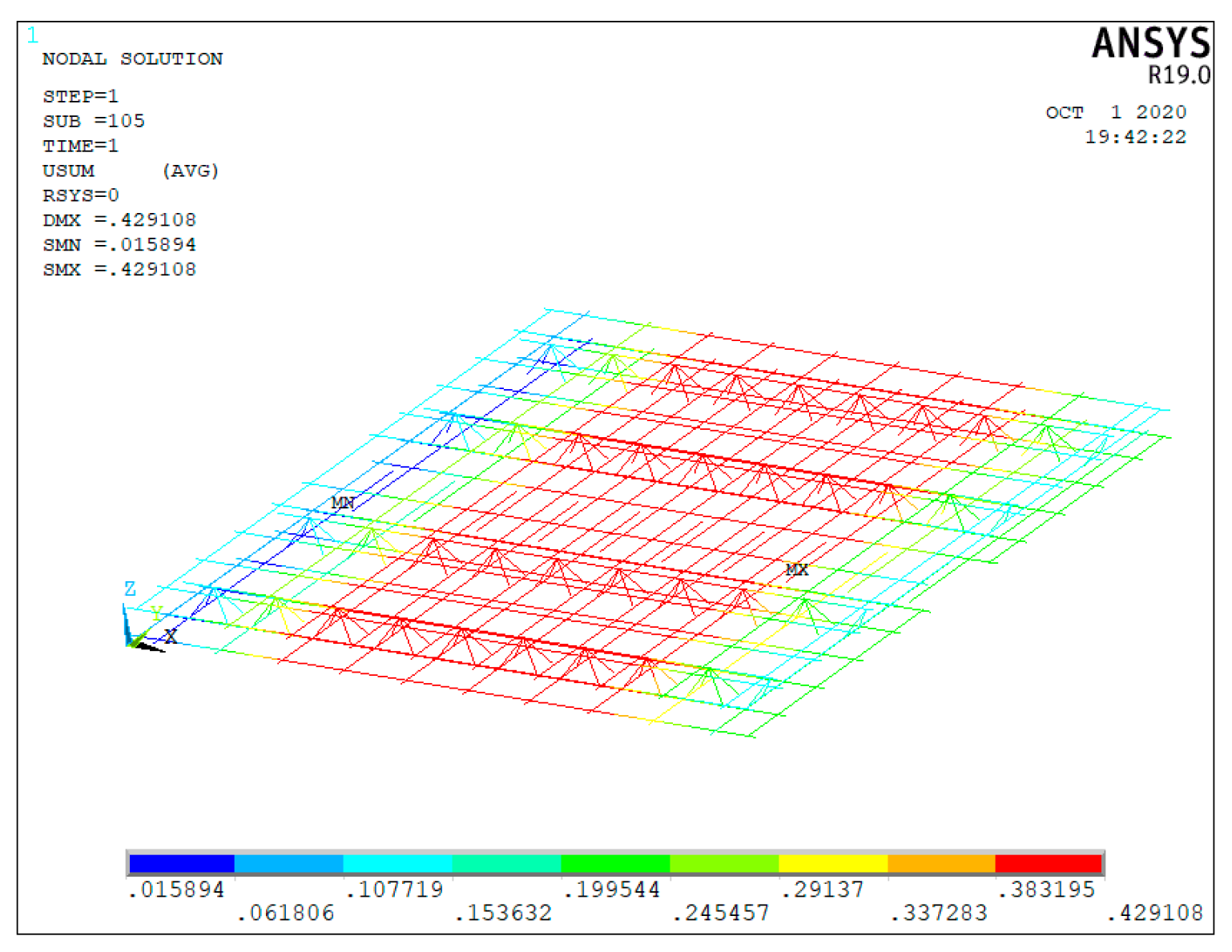Select the 19:42:22 timestamp

1135,137
